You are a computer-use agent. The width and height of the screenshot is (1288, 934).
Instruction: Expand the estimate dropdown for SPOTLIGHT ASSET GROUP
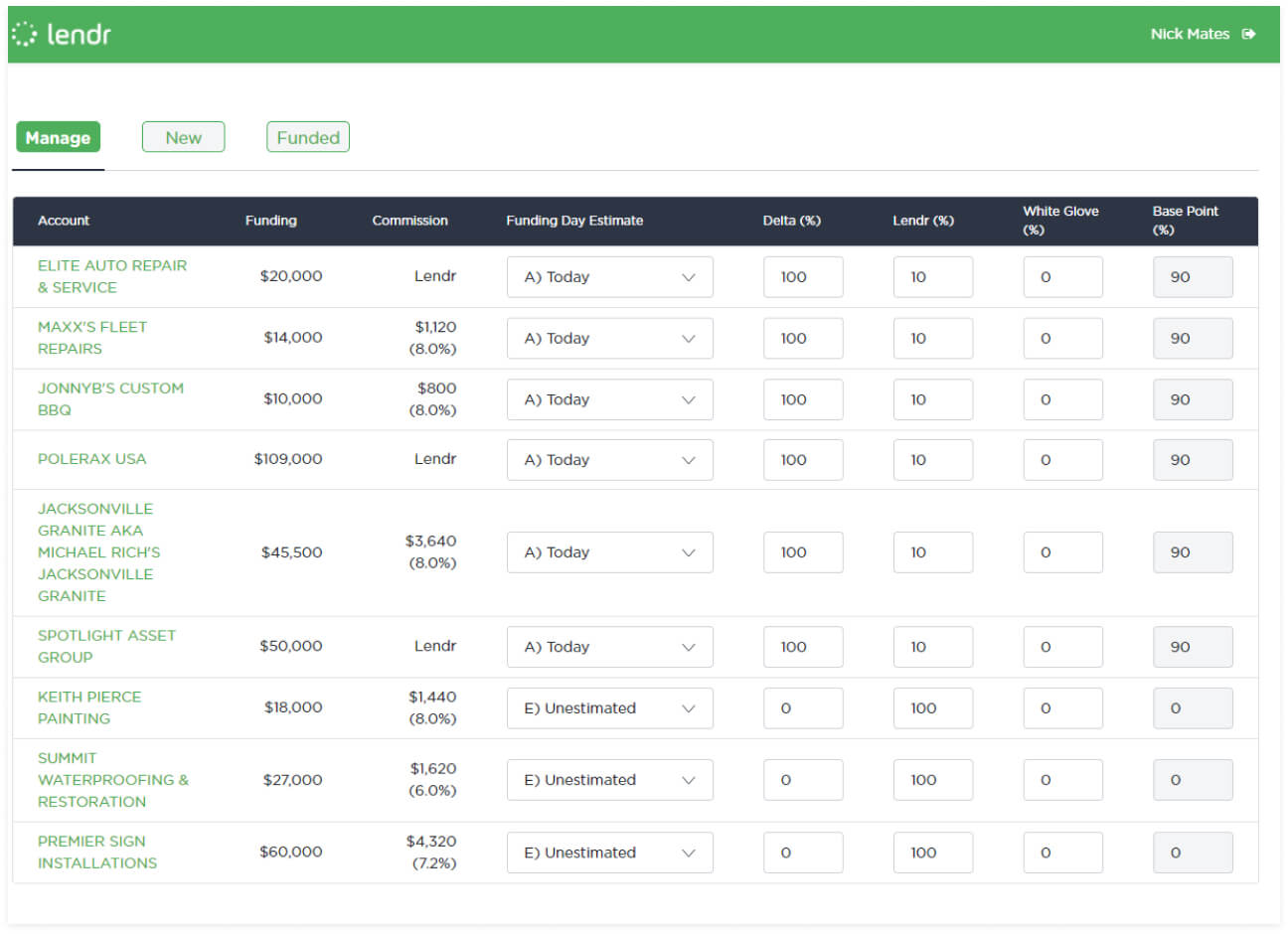609,646
